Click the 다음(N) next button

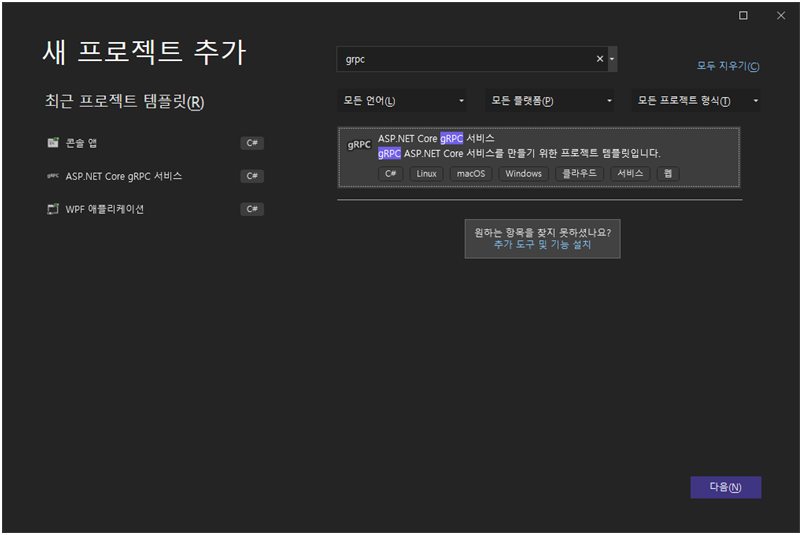tap(725, 487)
